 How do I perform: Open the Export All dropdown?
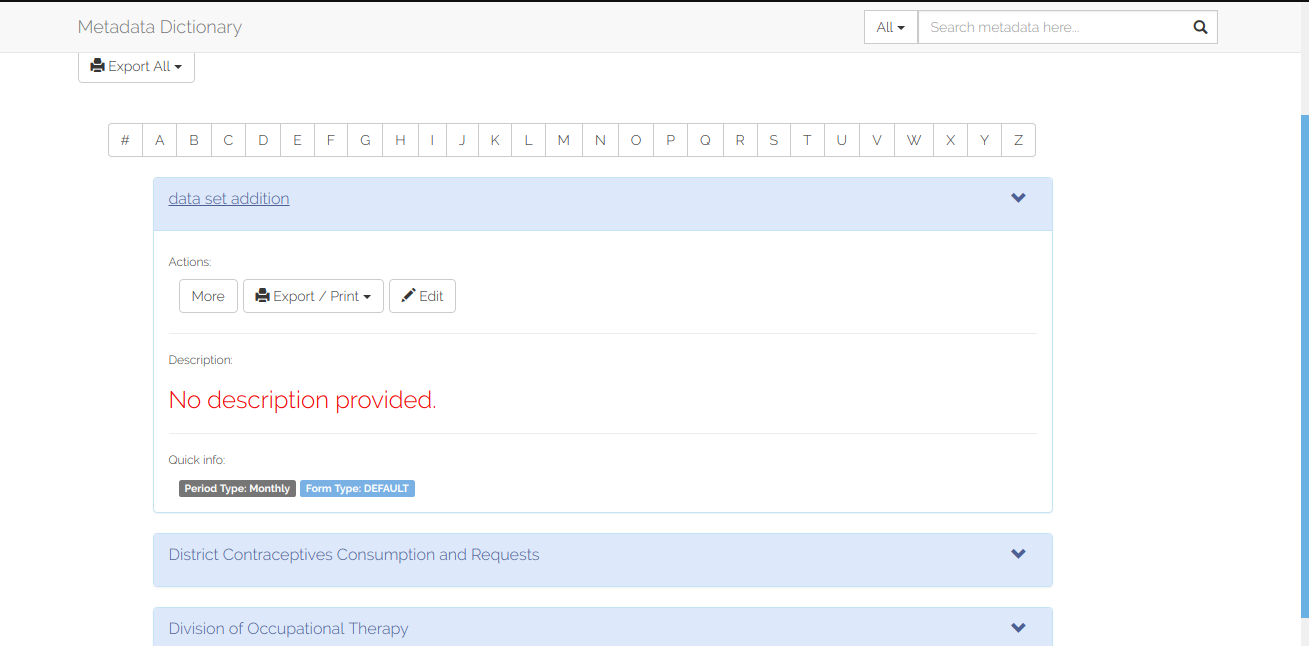(136, 66)
